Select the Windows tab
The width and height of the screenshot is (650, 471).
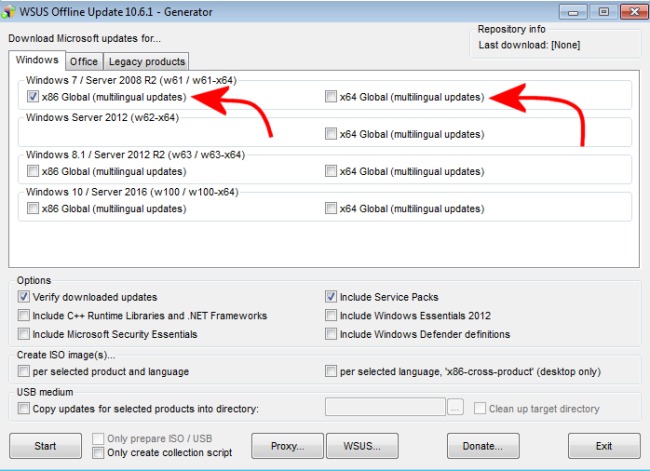(x=37, y=60)
